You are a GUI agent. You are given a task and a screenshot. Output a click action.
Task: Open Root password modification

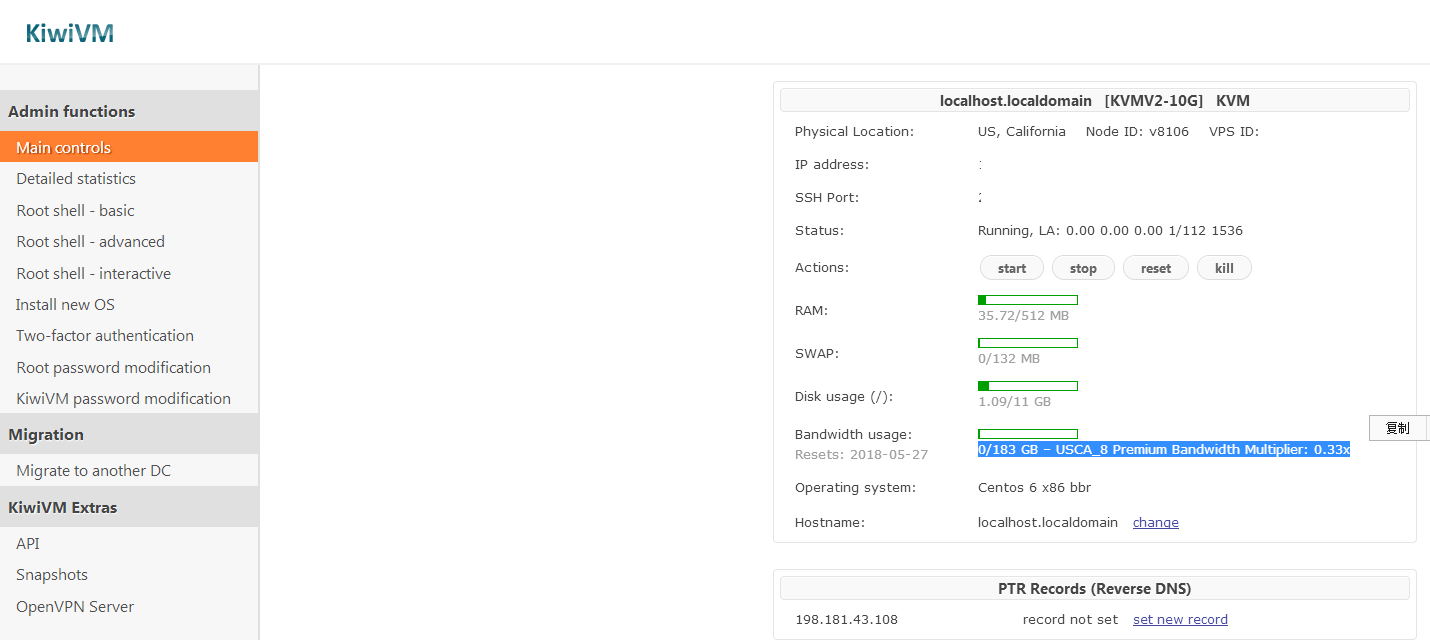113,367
